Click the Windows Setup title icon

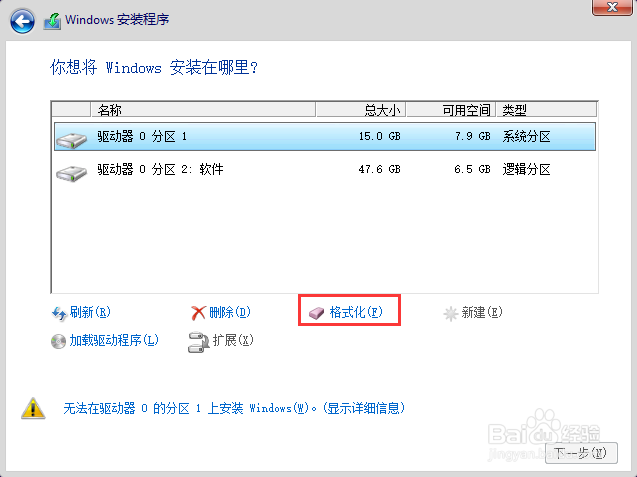[x=52, y=21]
